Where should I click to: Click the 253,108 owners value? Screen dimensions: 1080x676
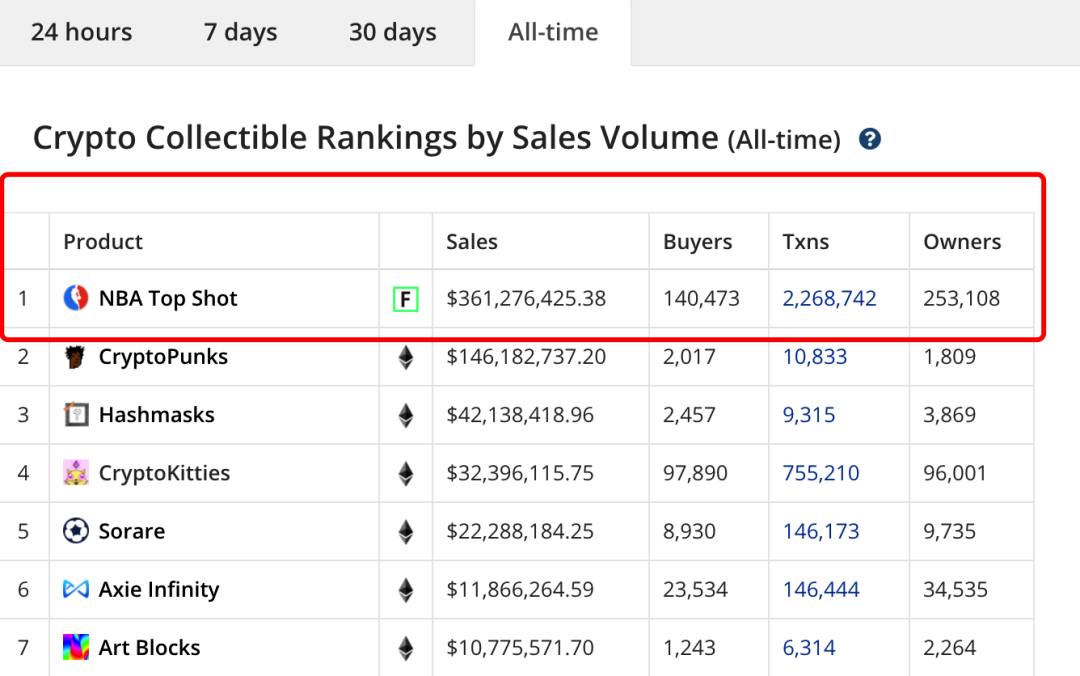pyautogui.click(x=962, y=298)
